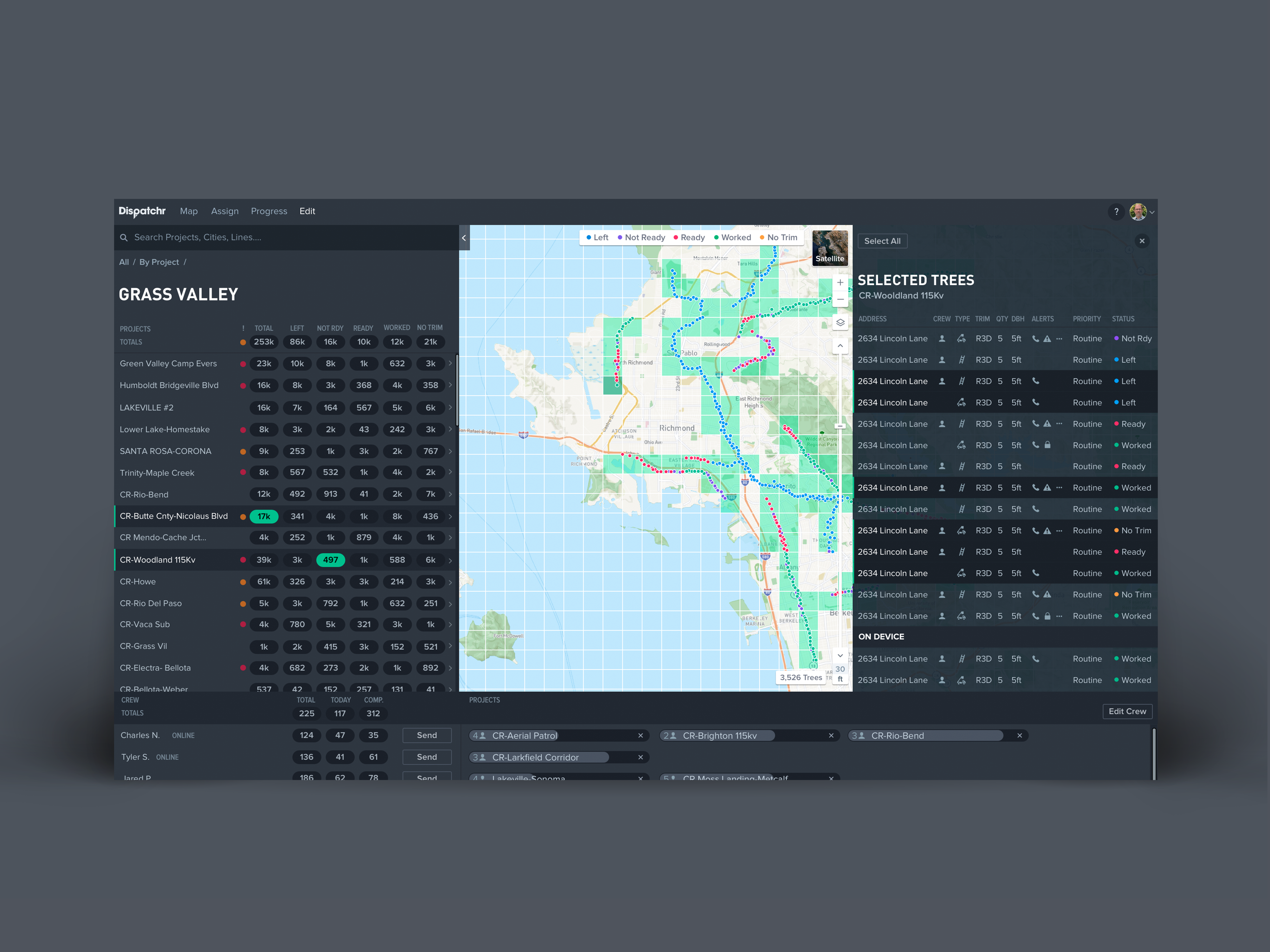Expand the CR-Woodland 115Kv project chevron

450,561
